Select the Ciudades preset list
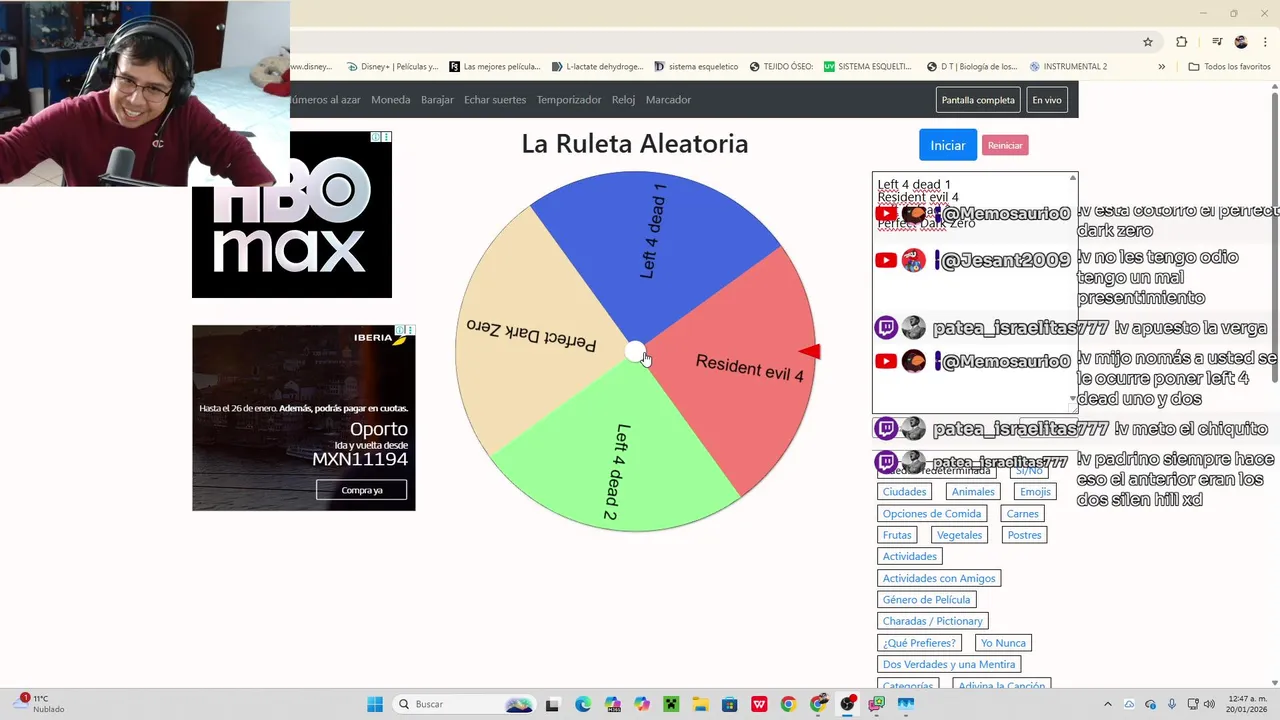This screenshot has width=1280, height=720. pyautogui.click(x=905, y=492)
